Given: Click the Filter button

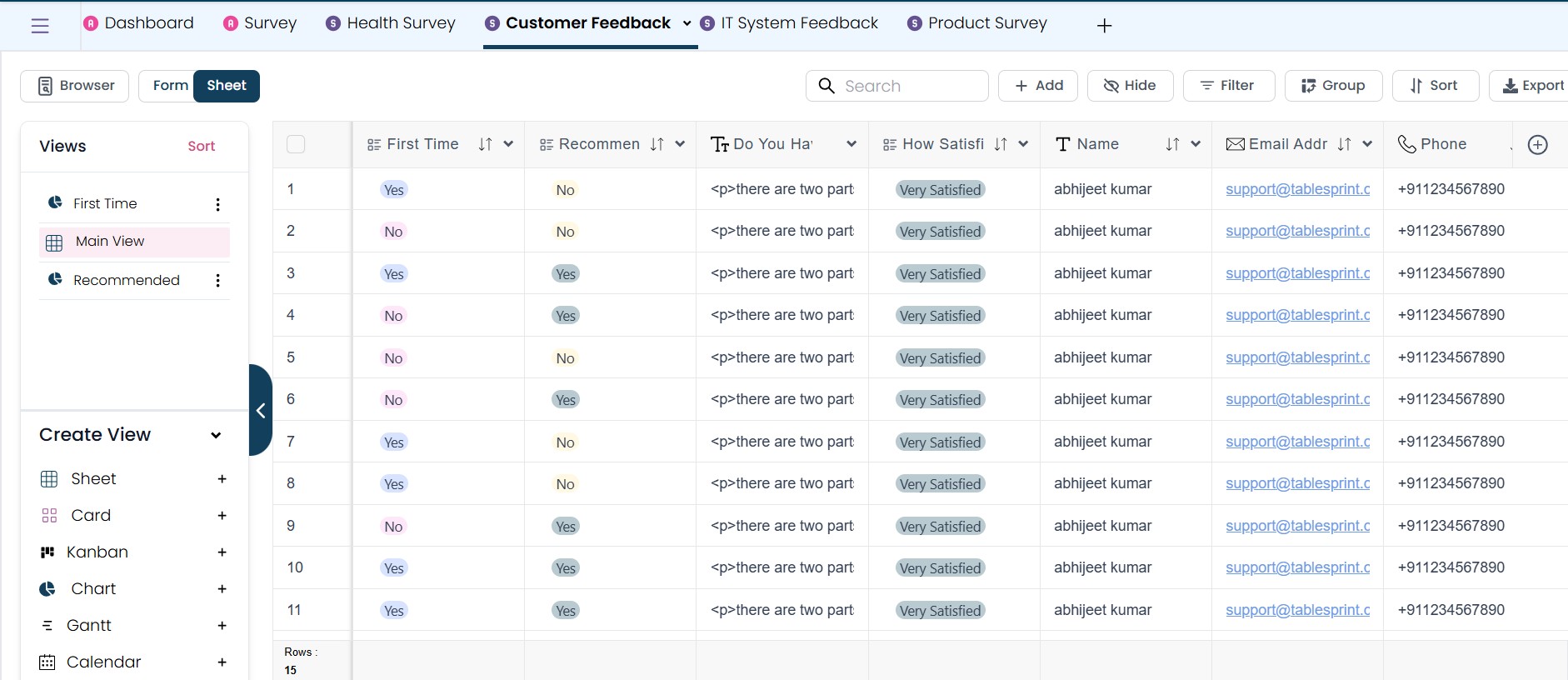Looking at the screenshot, I should tap(1228, 86).
